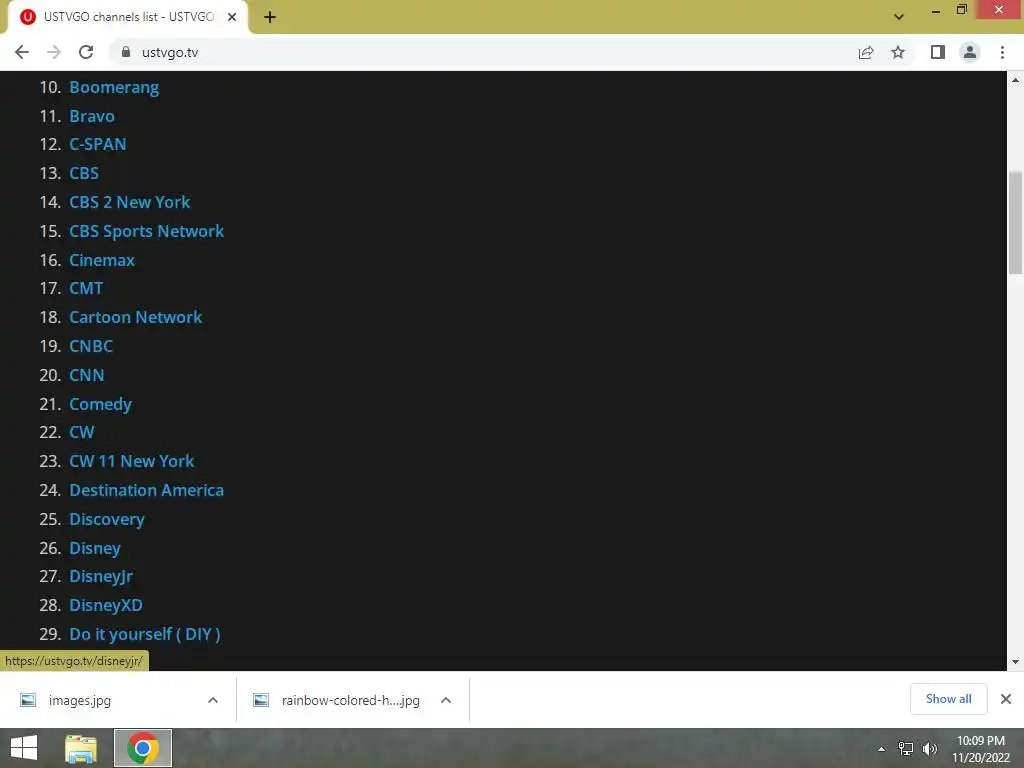Open the Chrome profile menu
Viewport: 1024px width, 768px height.
970,52
